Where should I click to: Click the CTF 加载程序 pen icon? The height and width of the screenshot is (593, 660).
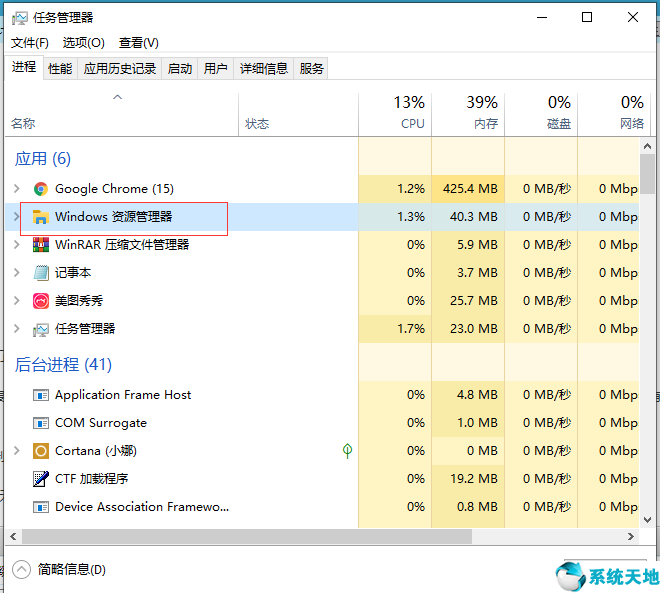[41, 479]
